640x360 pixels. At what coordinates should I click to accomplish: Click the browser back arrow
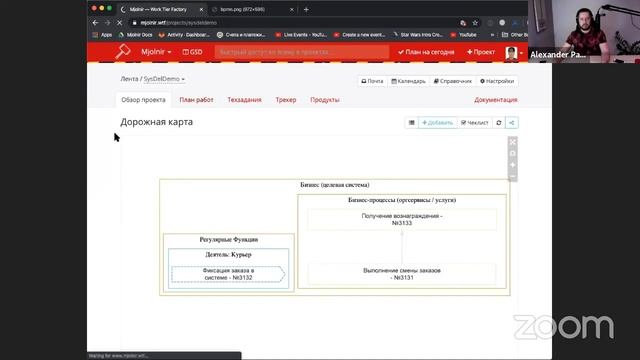tap(95, 23)
